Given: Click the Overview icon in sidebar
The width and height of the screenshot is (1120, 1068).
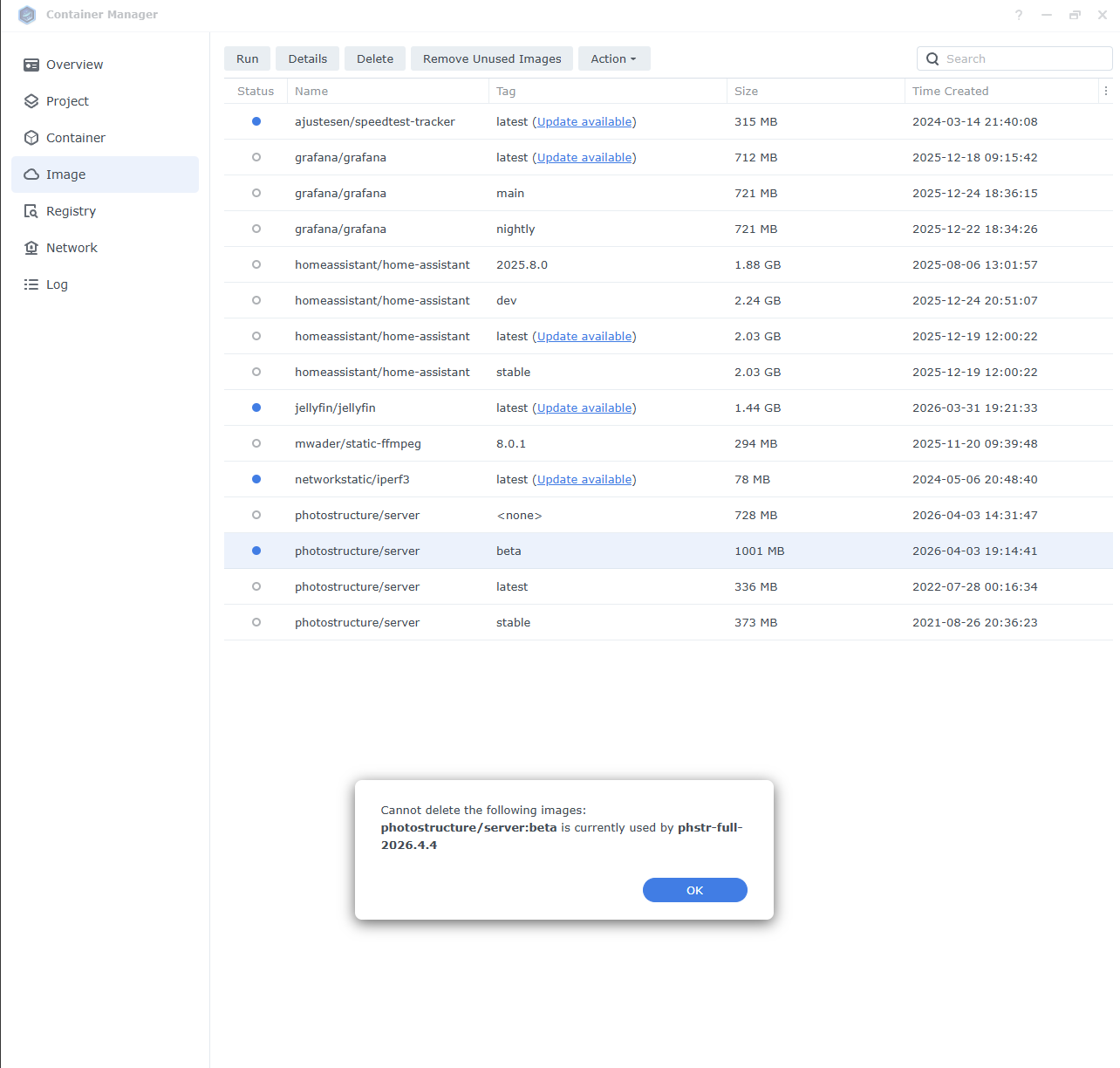Looking at the screenshot, I should [31, 65].
